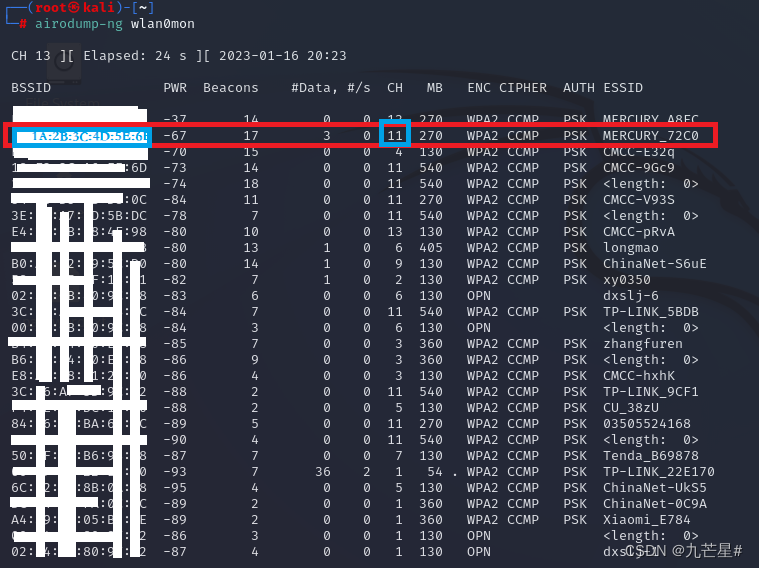This screenshot has width=759, height=568.
Task: Click the ESSID column header
Action: (623, 88)
